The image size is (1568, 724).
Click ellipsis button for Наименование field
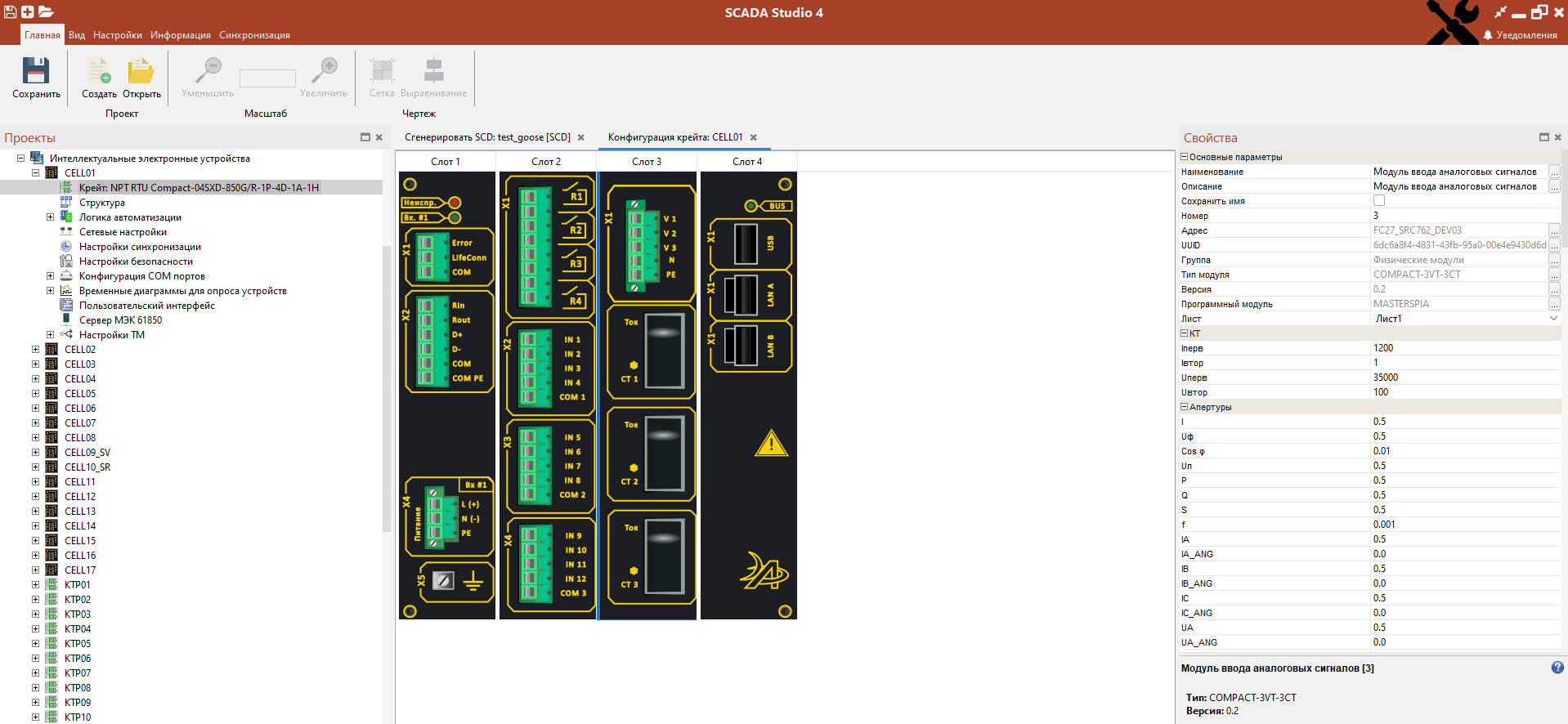click(1554, 172)
